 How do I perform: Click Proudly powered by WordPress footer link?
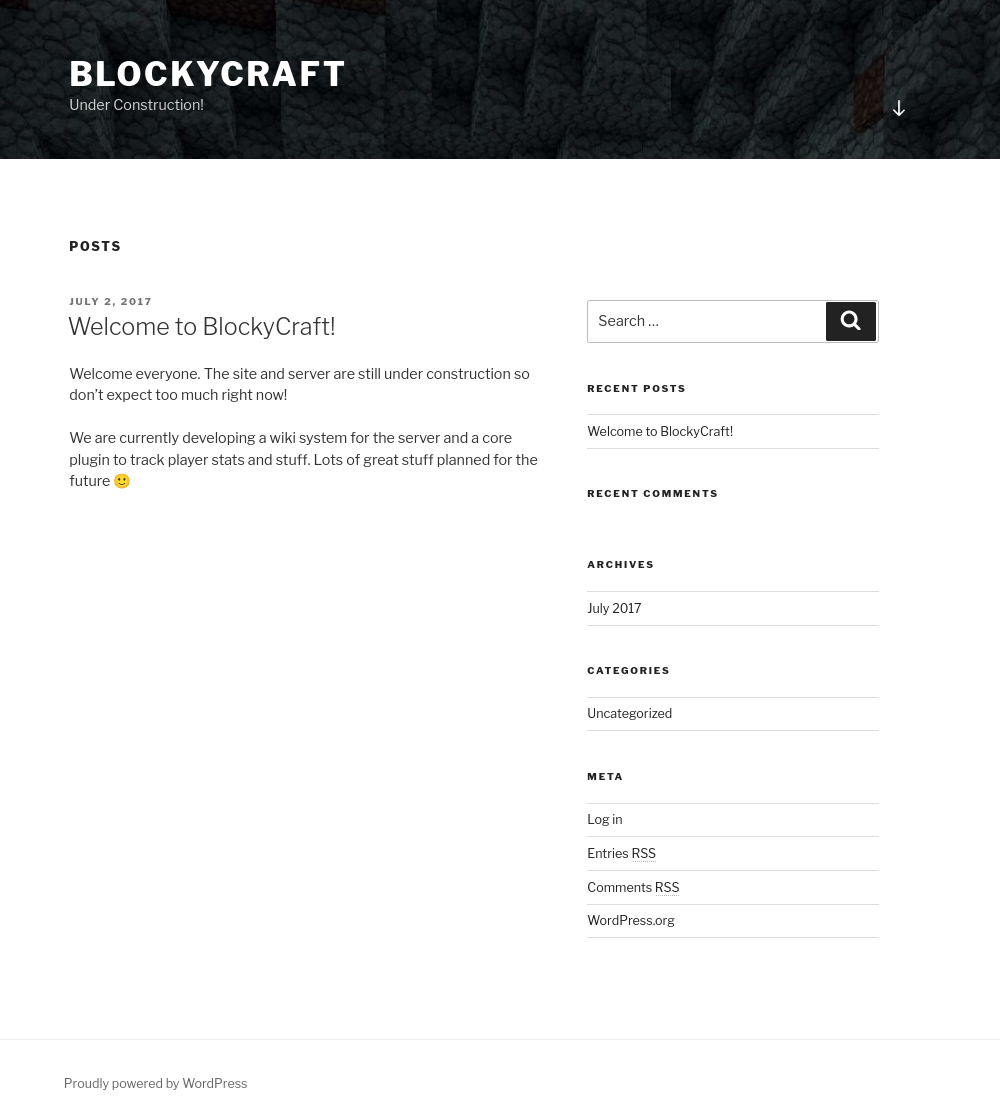155,1083
